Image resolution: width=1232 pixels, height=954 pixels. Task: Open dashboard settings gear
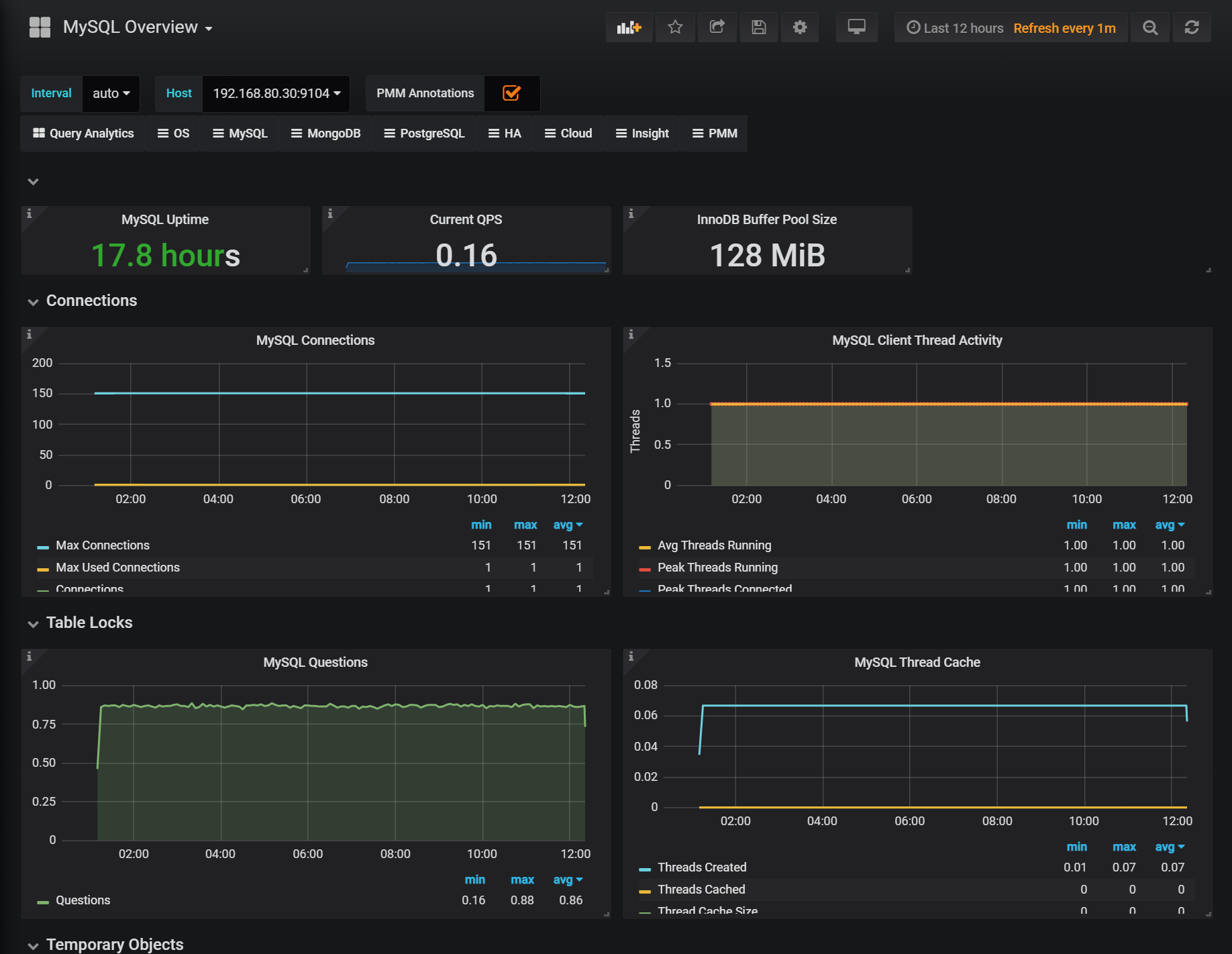[800, 28]
